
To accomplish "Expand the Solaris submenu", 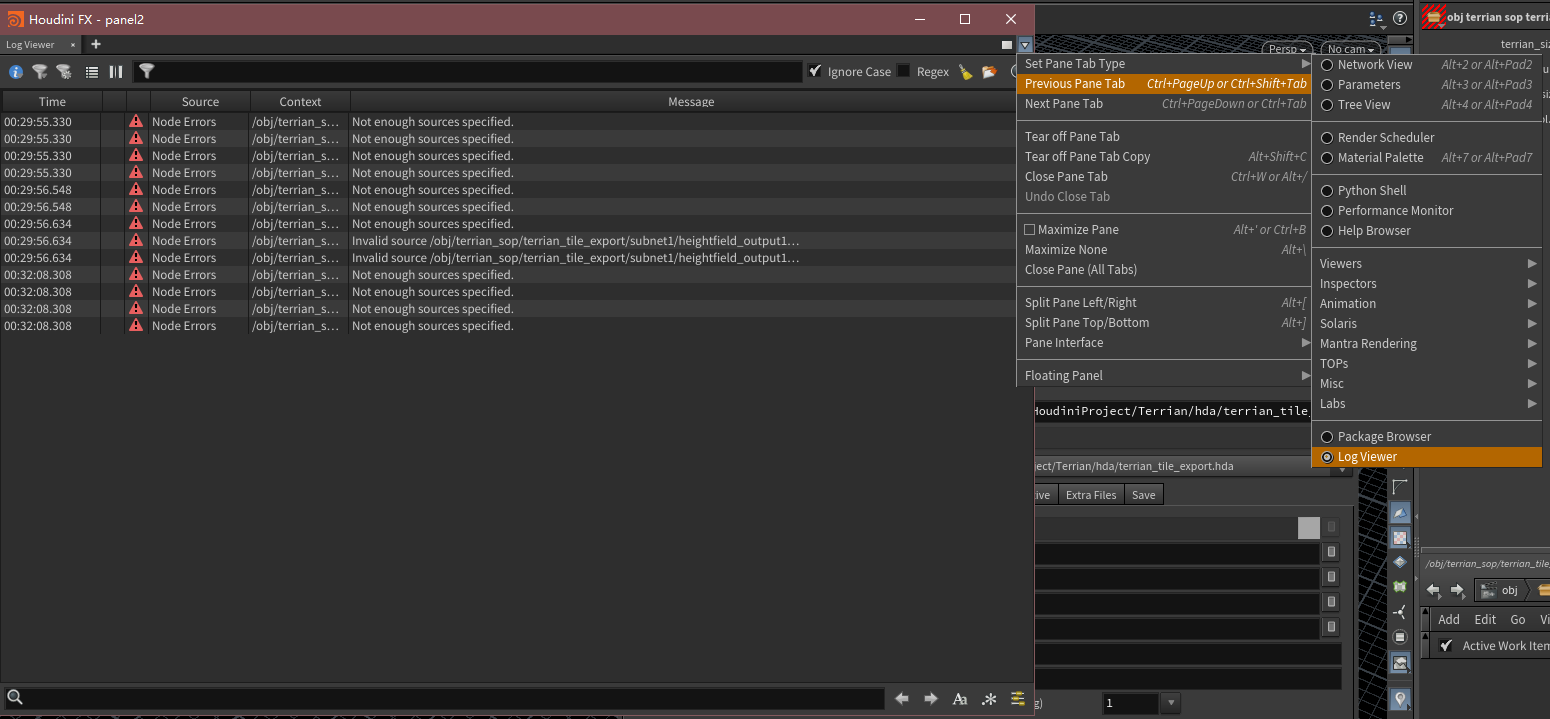I will (1427, 324).
